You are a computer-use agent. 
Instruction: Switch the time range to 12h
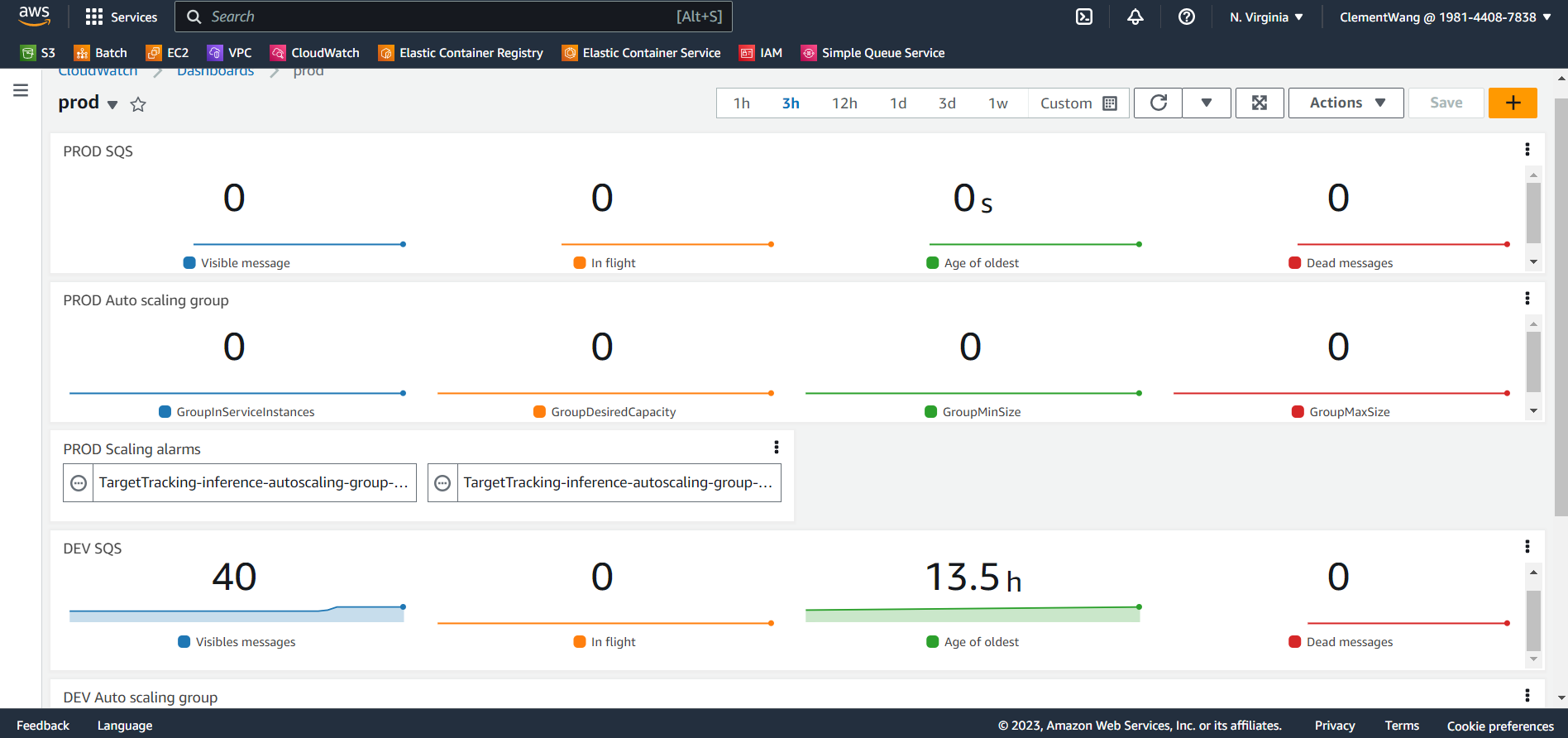pos(844,103)
